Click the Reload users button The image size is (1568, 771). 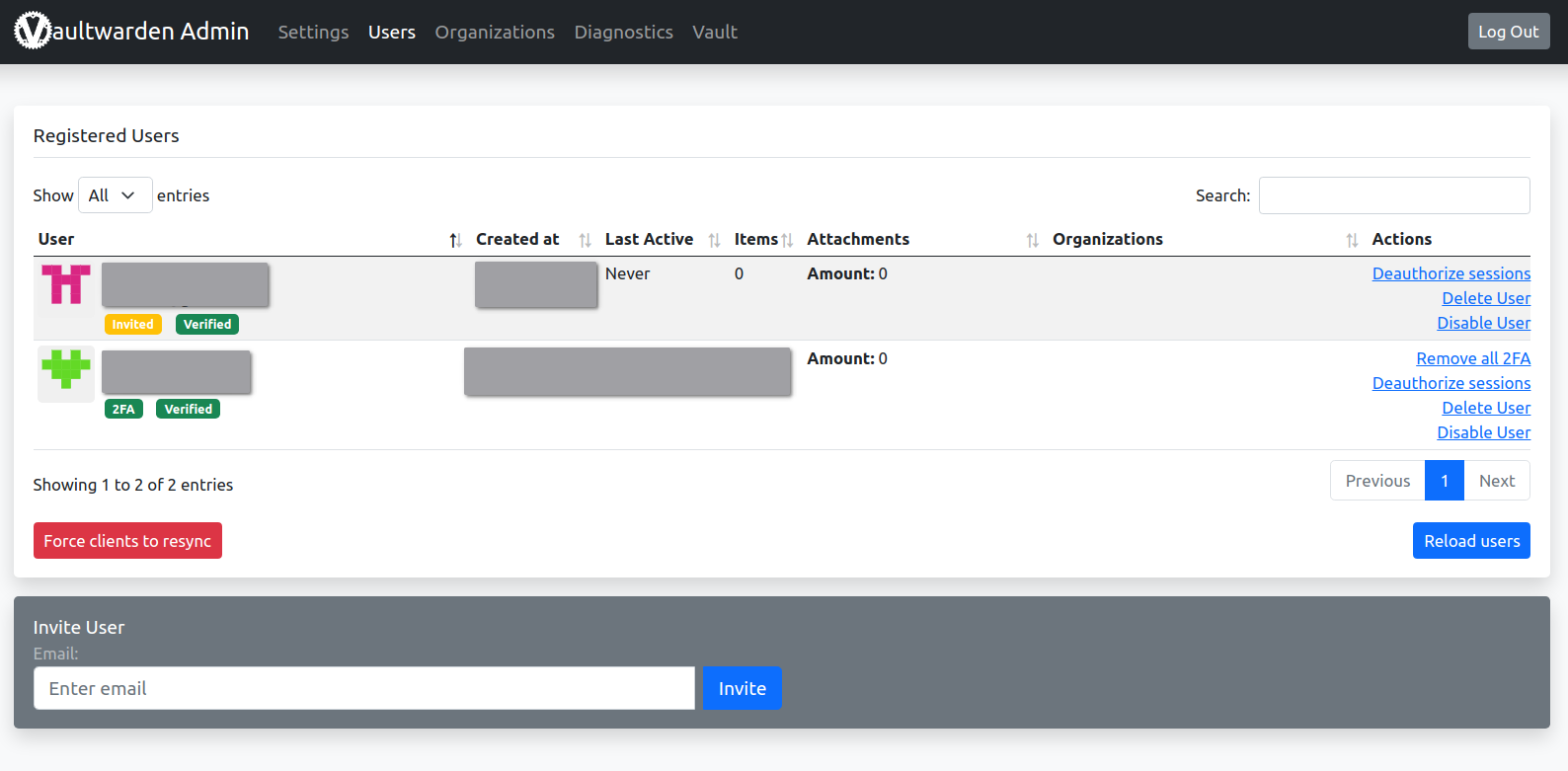pyautogui.click(x=1470, y=541)
